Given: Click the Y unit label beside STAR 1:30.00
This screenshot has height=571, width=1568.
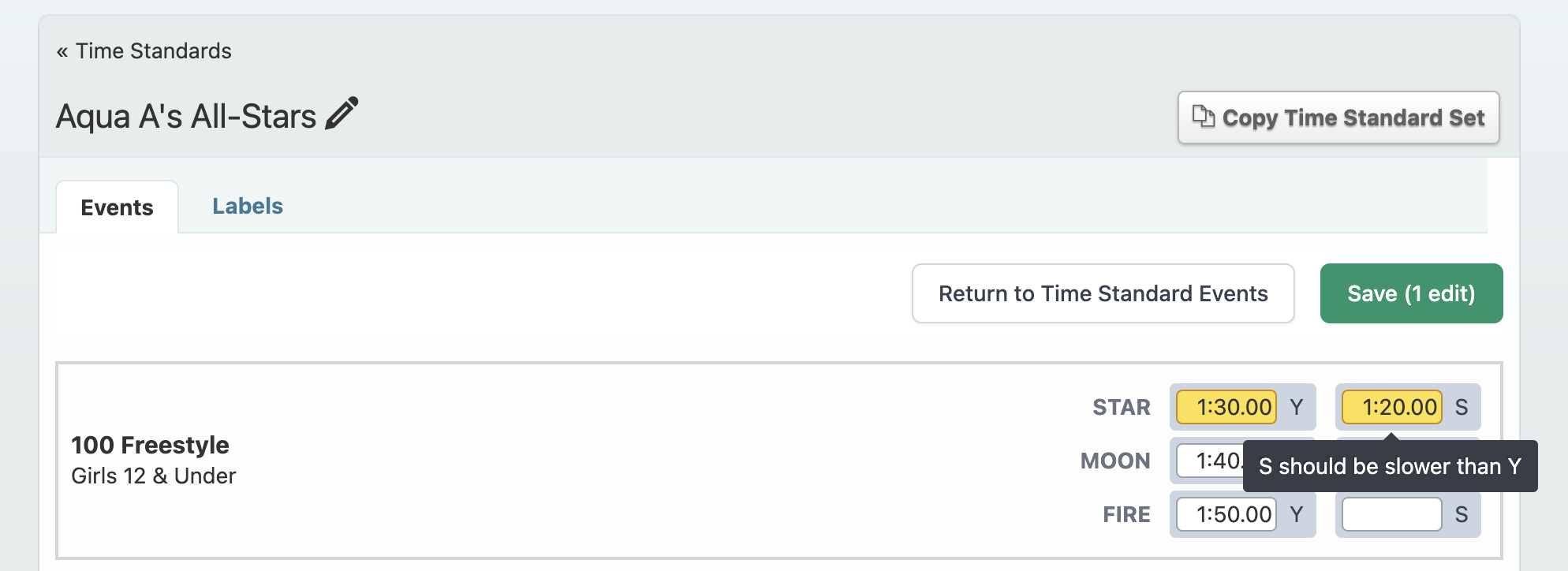Looking at the screenshot, I should point(1297,407).
